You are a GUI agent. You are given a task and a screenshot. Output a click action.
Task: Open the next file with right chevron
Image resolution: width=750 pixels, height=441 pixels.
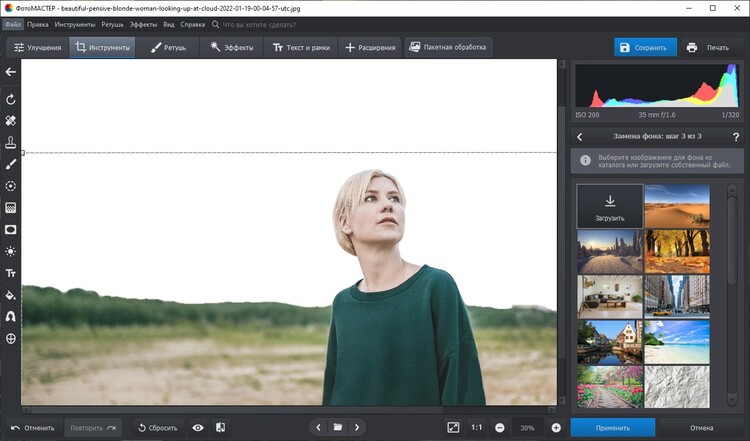click(x=357, y=428)
